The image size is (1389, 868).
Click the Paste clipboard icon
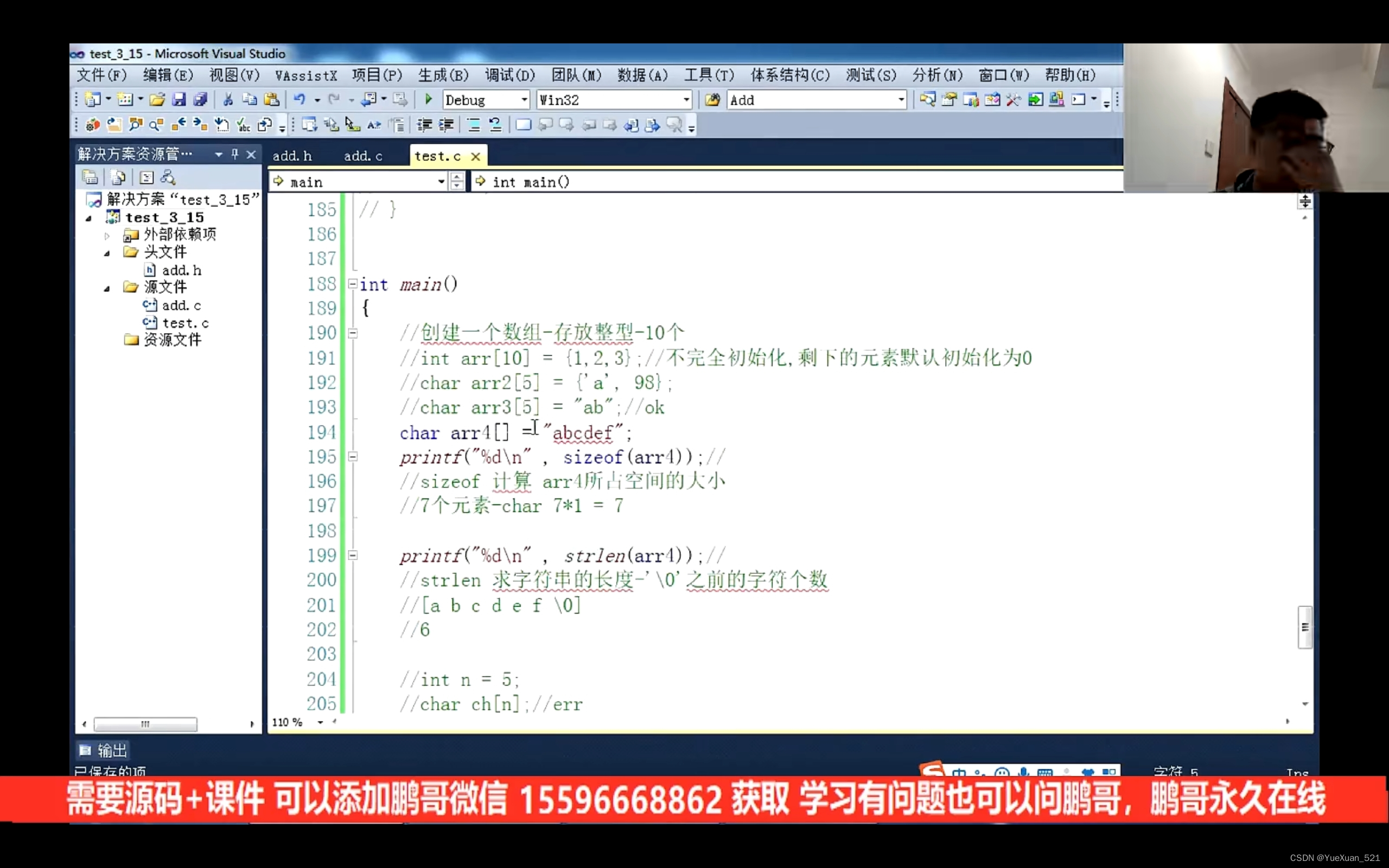271,100
